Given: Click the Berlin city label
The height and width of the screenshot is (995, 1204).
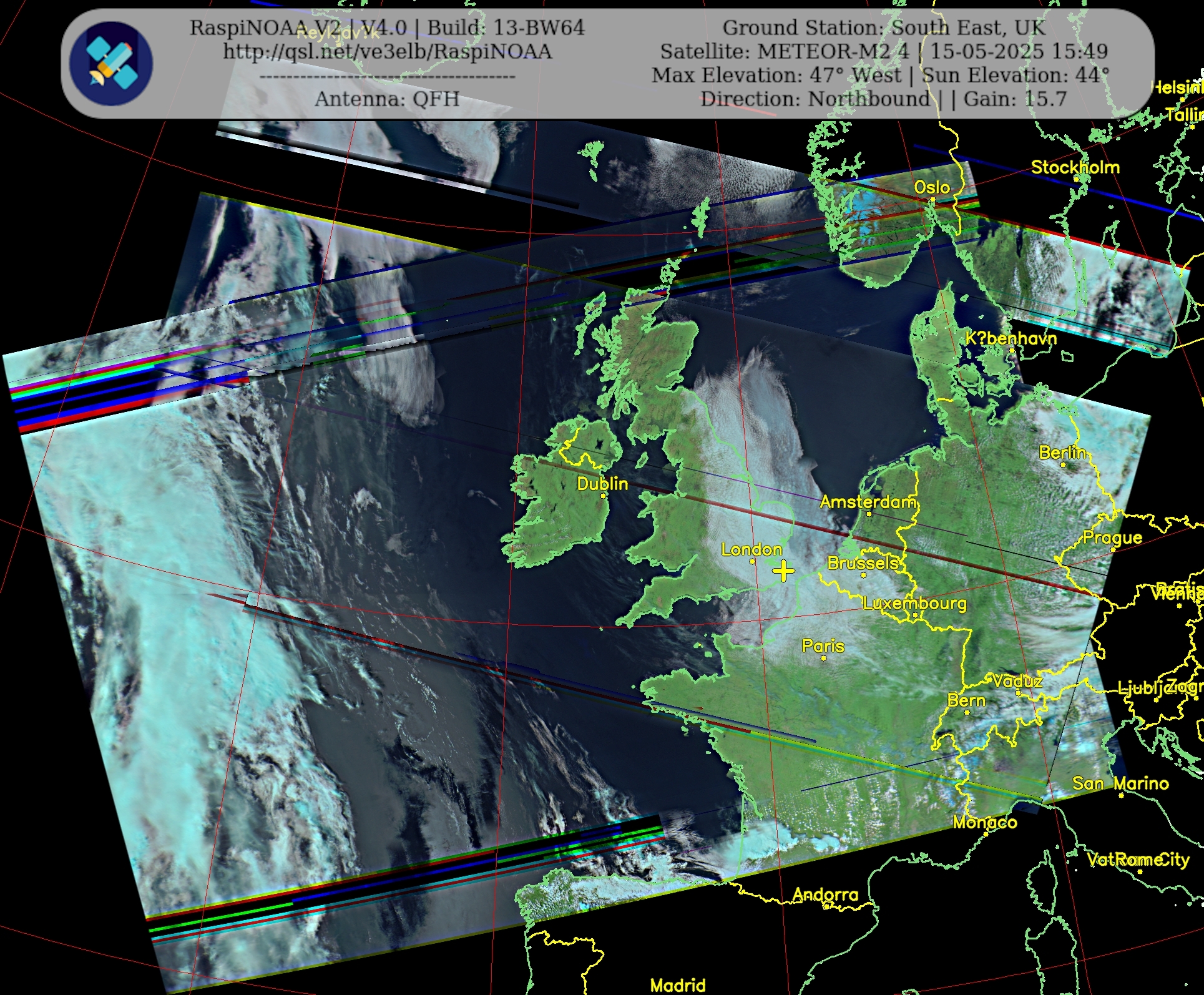Looking at the screenshot, I should coord(1062,453).
